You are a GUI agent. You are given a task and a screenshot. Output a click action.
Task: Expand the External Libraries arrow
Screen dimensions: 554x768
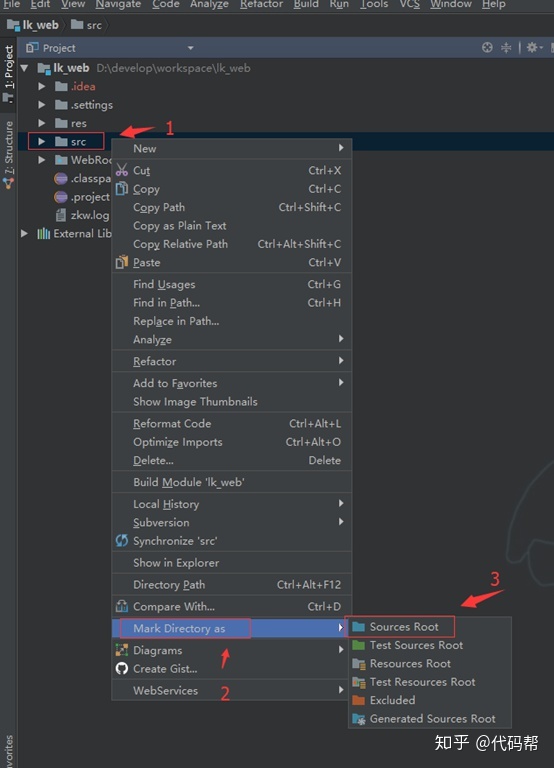click(24, 234)
